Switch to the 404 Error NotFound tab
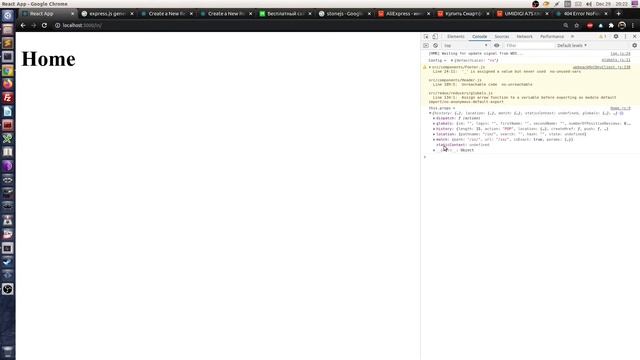 [582, 13]
